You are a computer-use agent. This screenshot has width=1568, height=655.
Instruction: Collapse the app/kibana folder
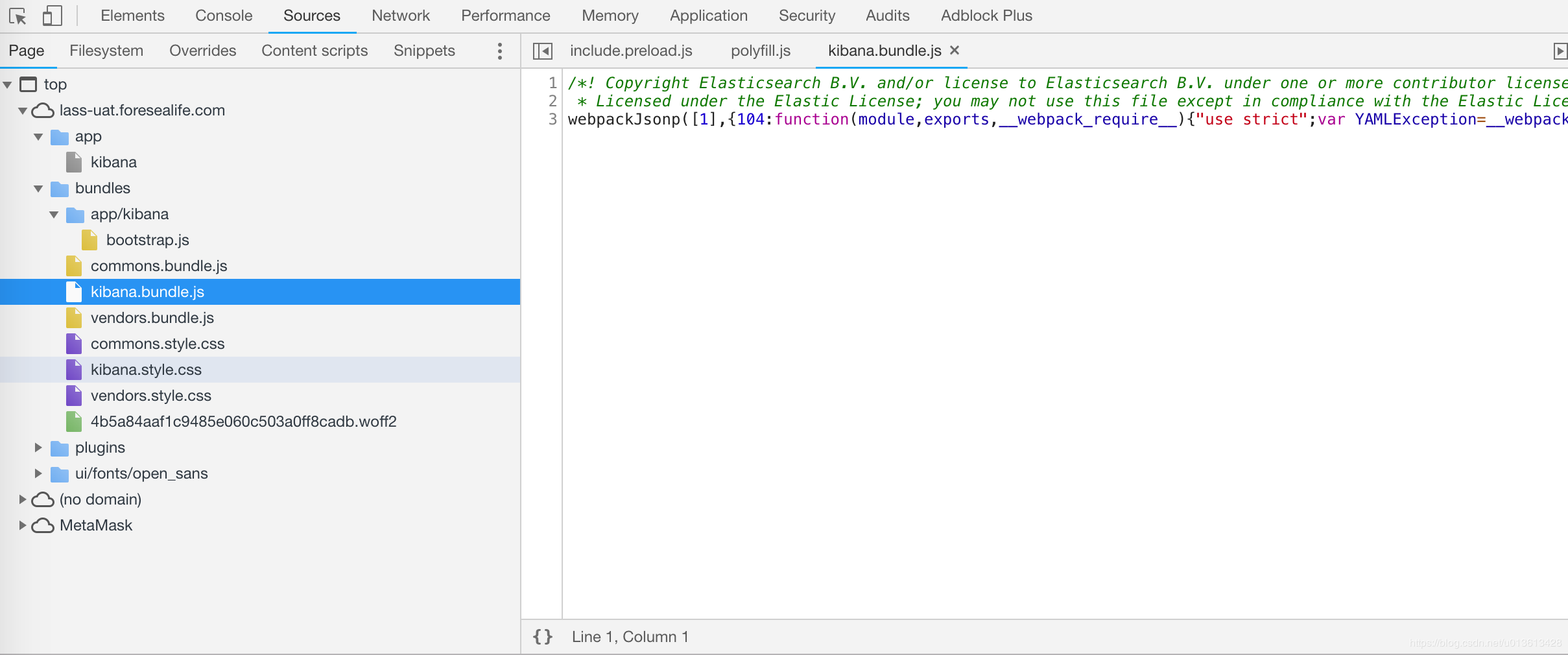point(54,215)
